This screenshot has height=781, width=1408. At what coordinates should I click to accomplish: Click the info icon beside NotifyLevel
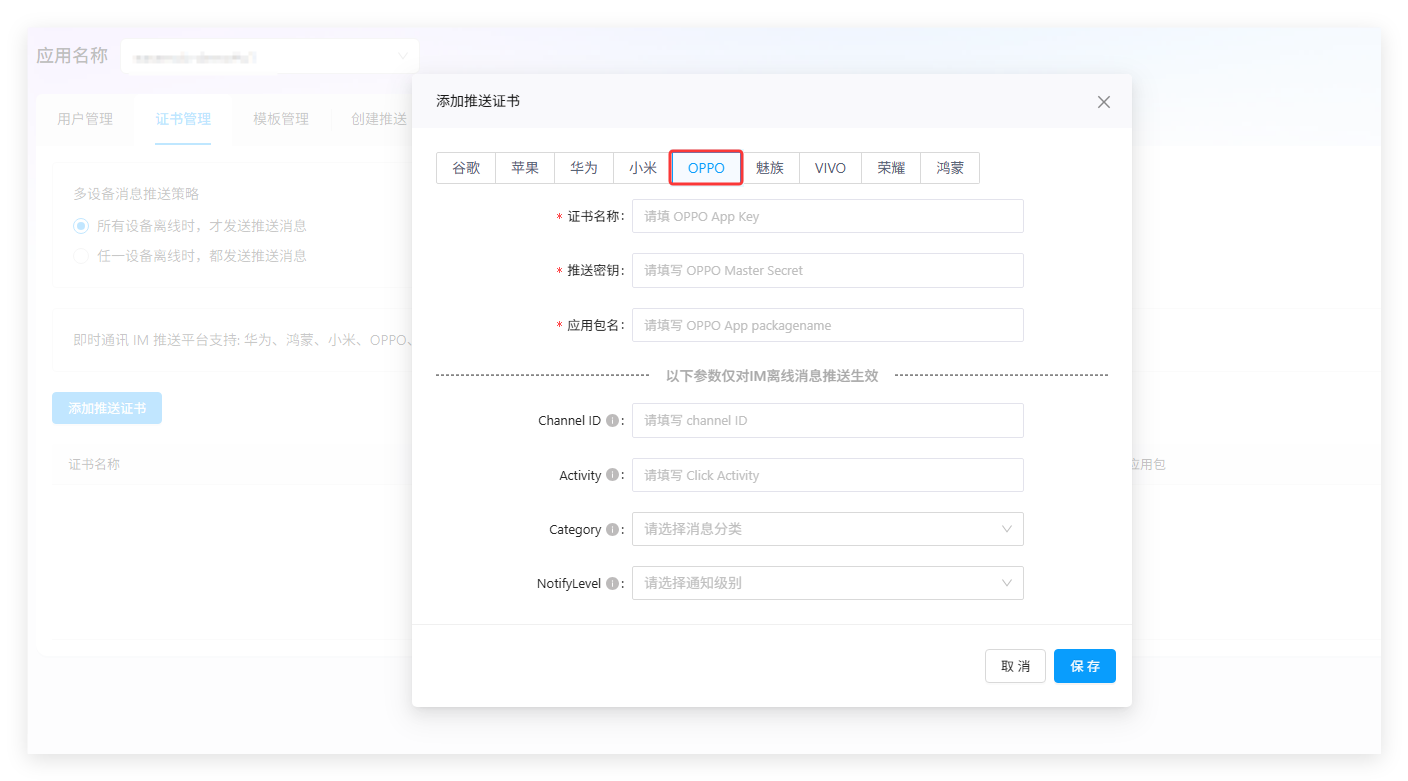[612, 584]
